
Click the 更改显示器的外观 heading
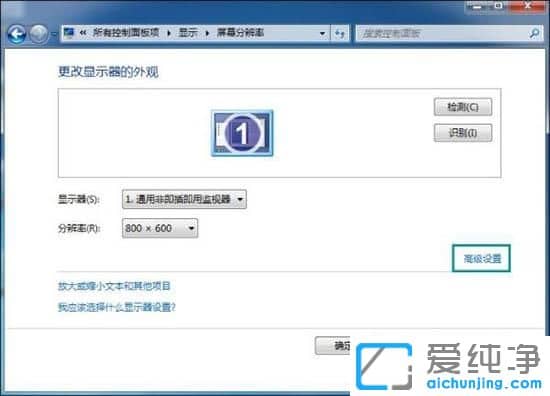[x=108, y=72]
